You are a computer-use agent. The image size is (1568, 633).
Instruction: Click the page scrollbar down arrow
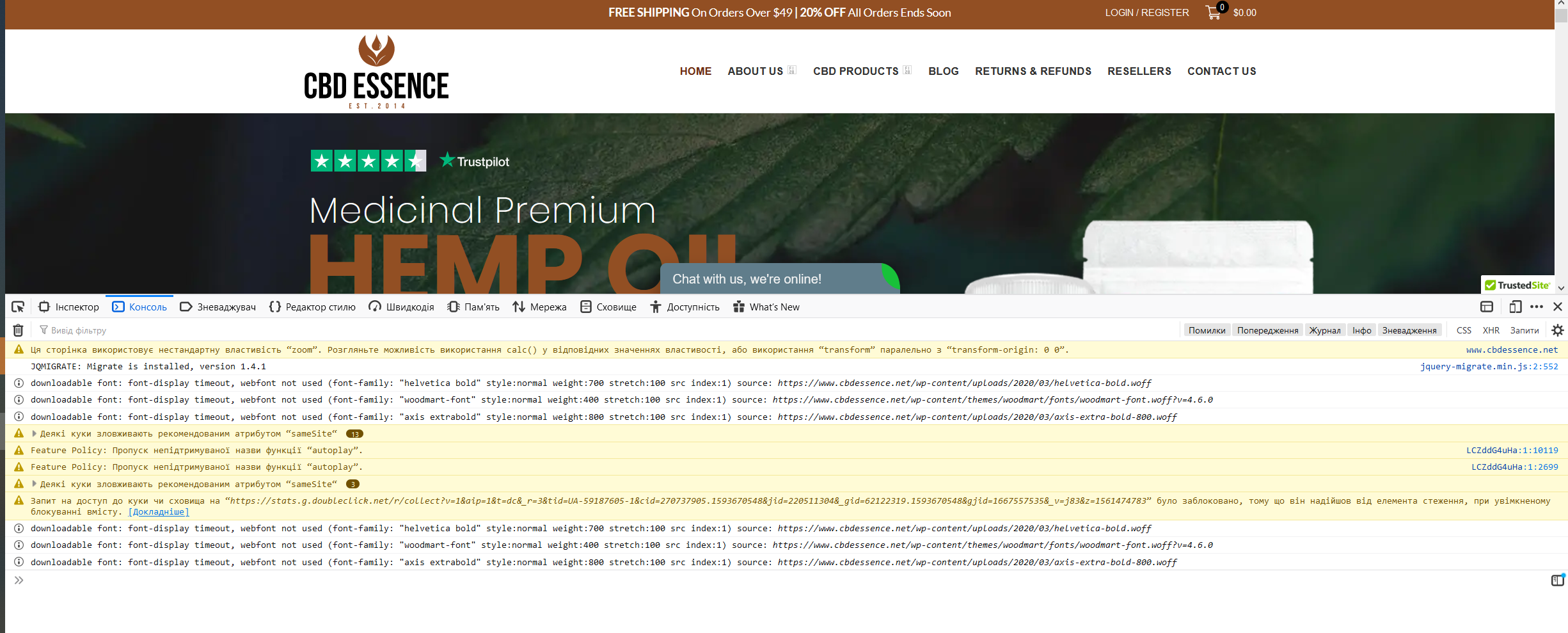coord(1561,288)
